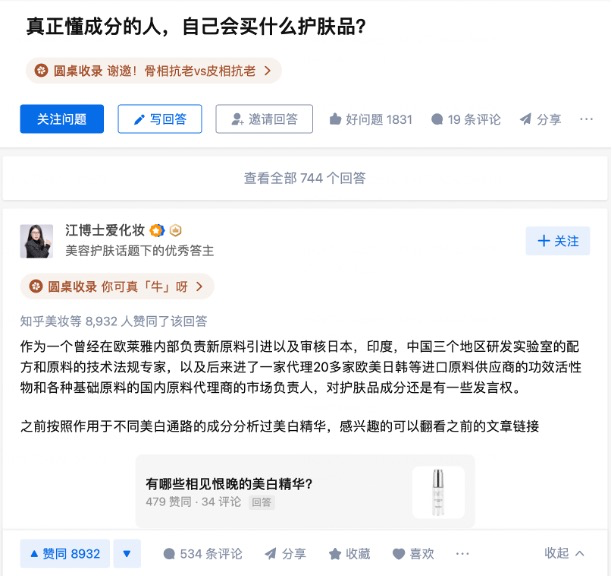Click the answer's bottom 分享 icon
This screenshot has width=612, height=576.
pos(270,553)
